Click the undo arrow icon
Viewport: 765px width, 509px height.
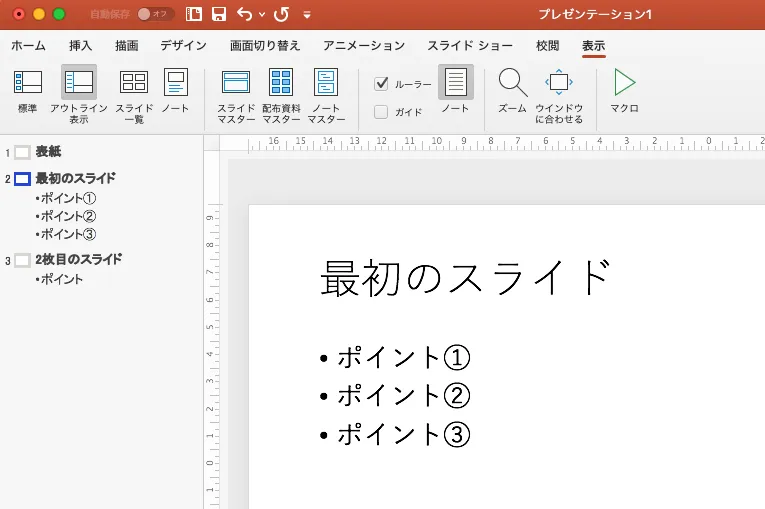click(x=244, y=14)
